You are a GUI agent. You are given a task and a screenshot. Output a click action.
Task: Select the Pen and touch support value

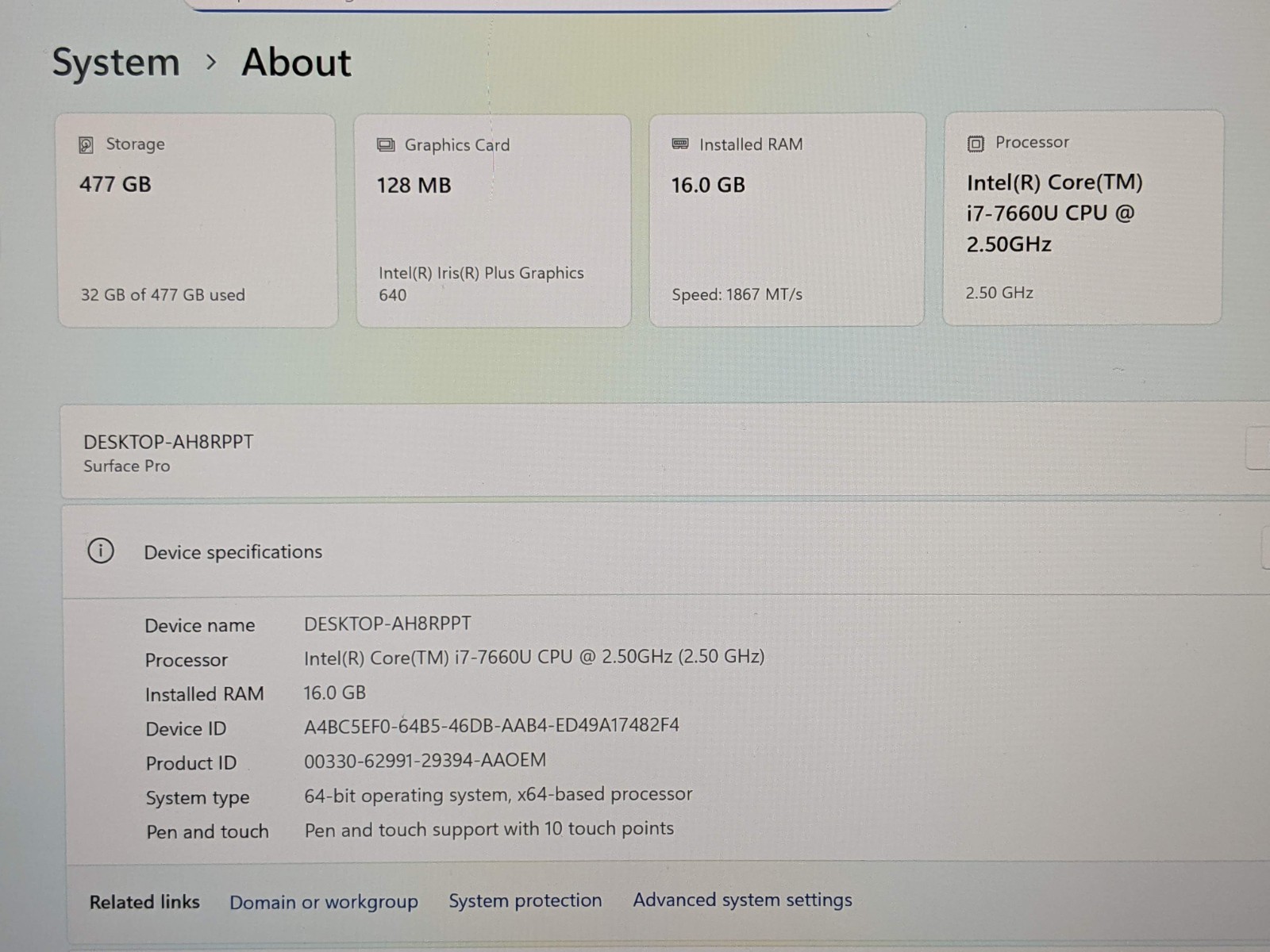tap(489, 829)
